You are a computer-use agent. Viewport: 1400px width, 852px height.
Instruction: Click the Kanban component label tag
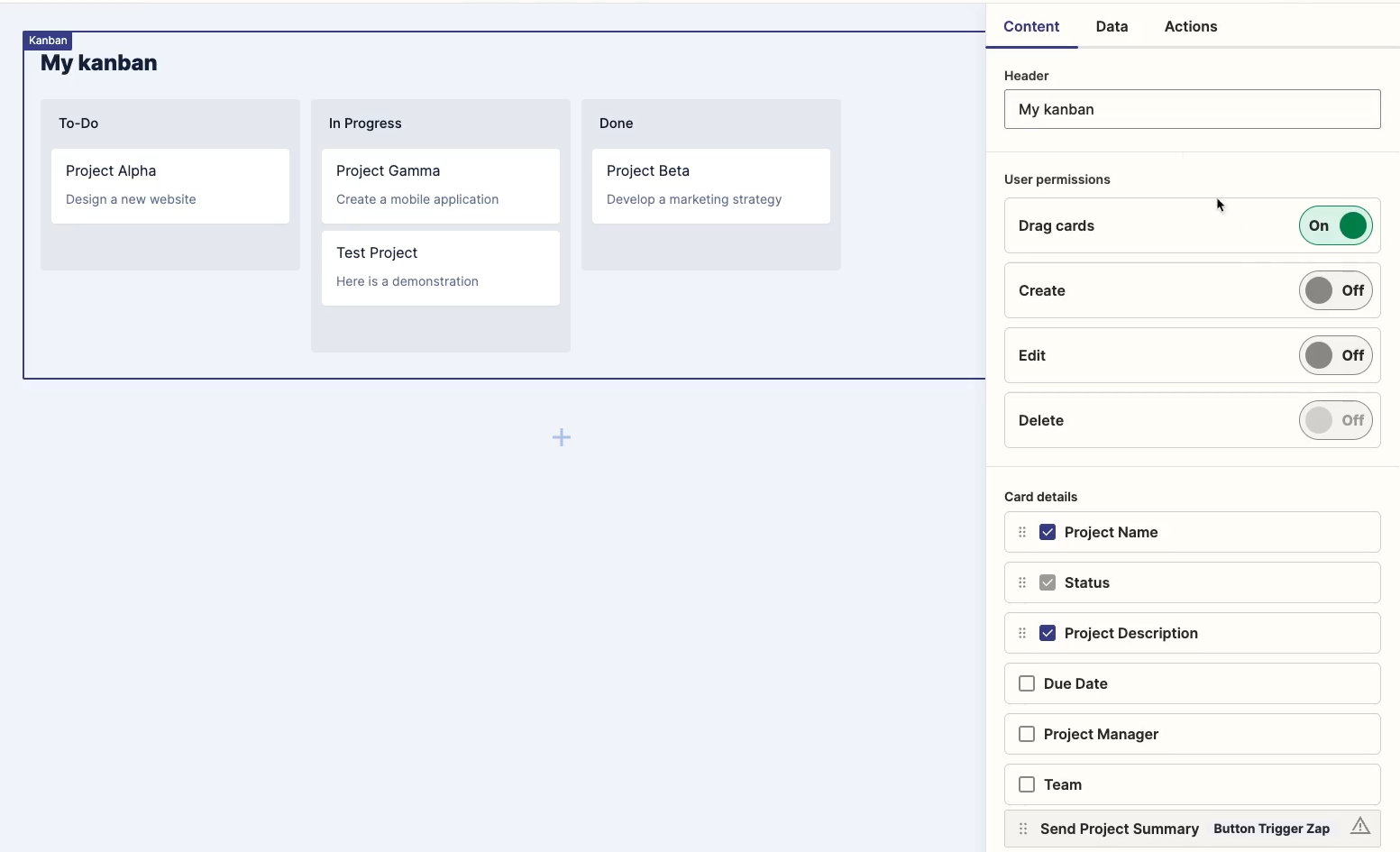click(x=48, y=41)
